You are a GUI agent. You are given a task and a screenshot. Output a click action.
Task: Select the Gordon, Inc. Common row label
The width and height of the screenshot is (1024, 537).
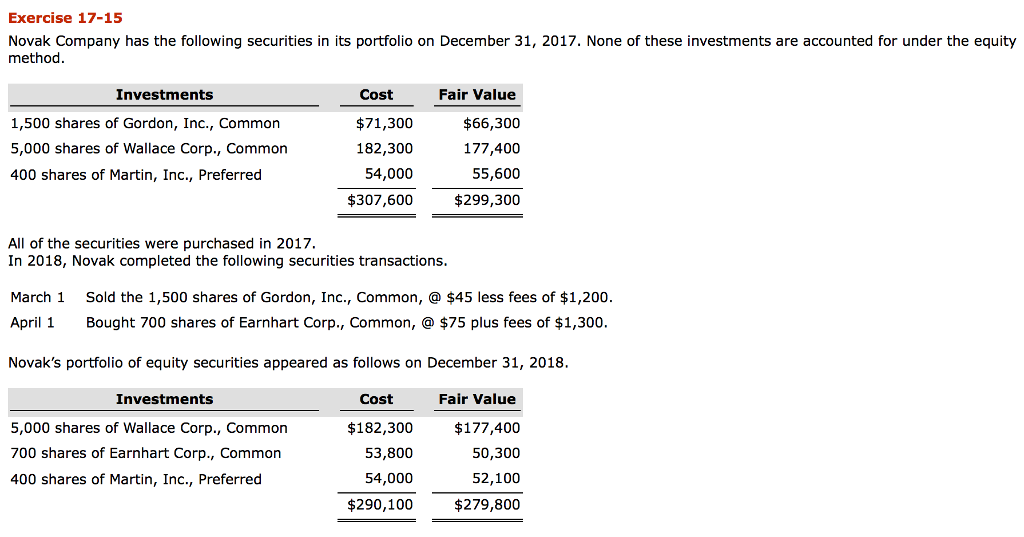[x=145, y=123]
